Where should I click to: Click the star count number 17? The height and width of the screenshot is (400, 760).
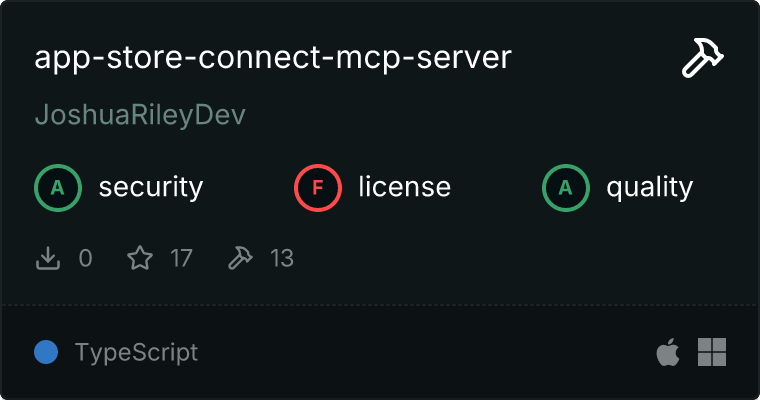(x=181, y=259)
